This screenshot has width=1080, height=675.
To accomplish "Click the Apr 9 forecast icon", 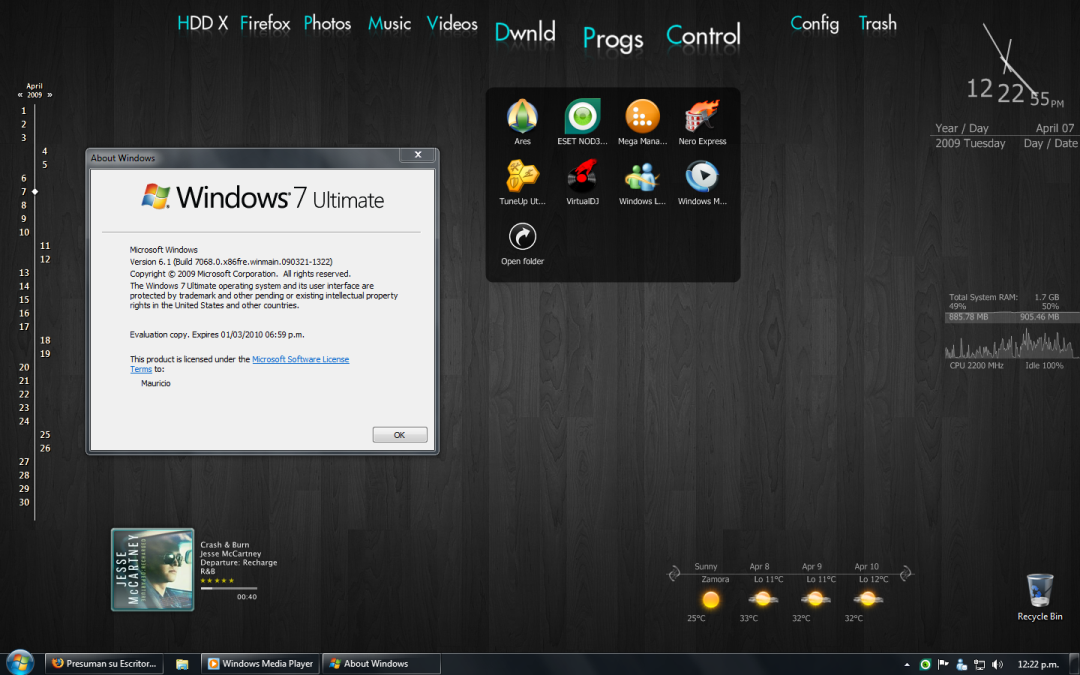I will coord(816,599).
